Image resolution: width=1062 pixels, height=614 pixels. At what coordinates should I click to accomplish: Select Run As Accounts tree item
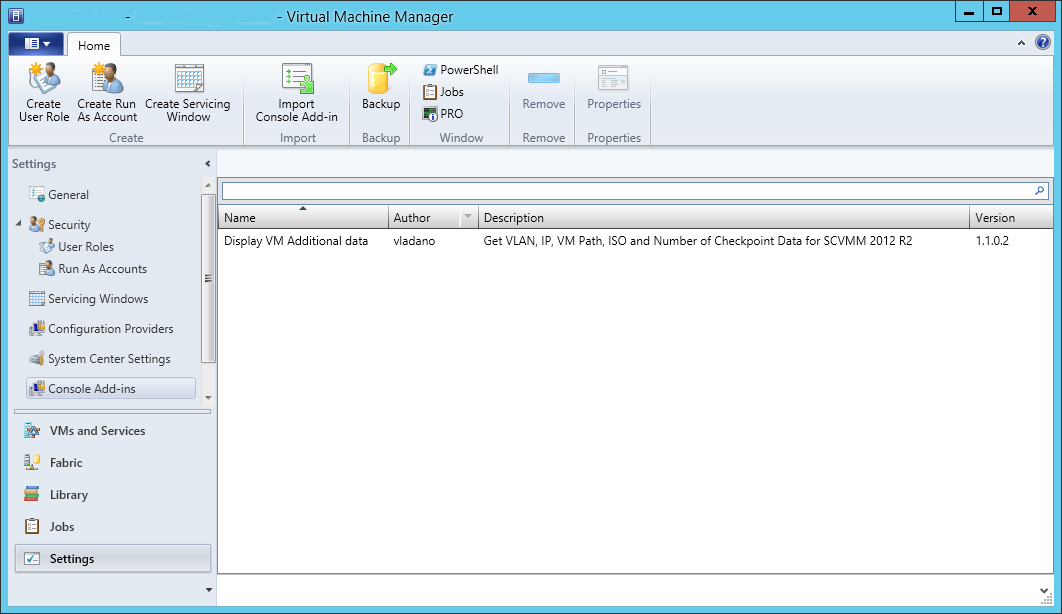(93, 269)
